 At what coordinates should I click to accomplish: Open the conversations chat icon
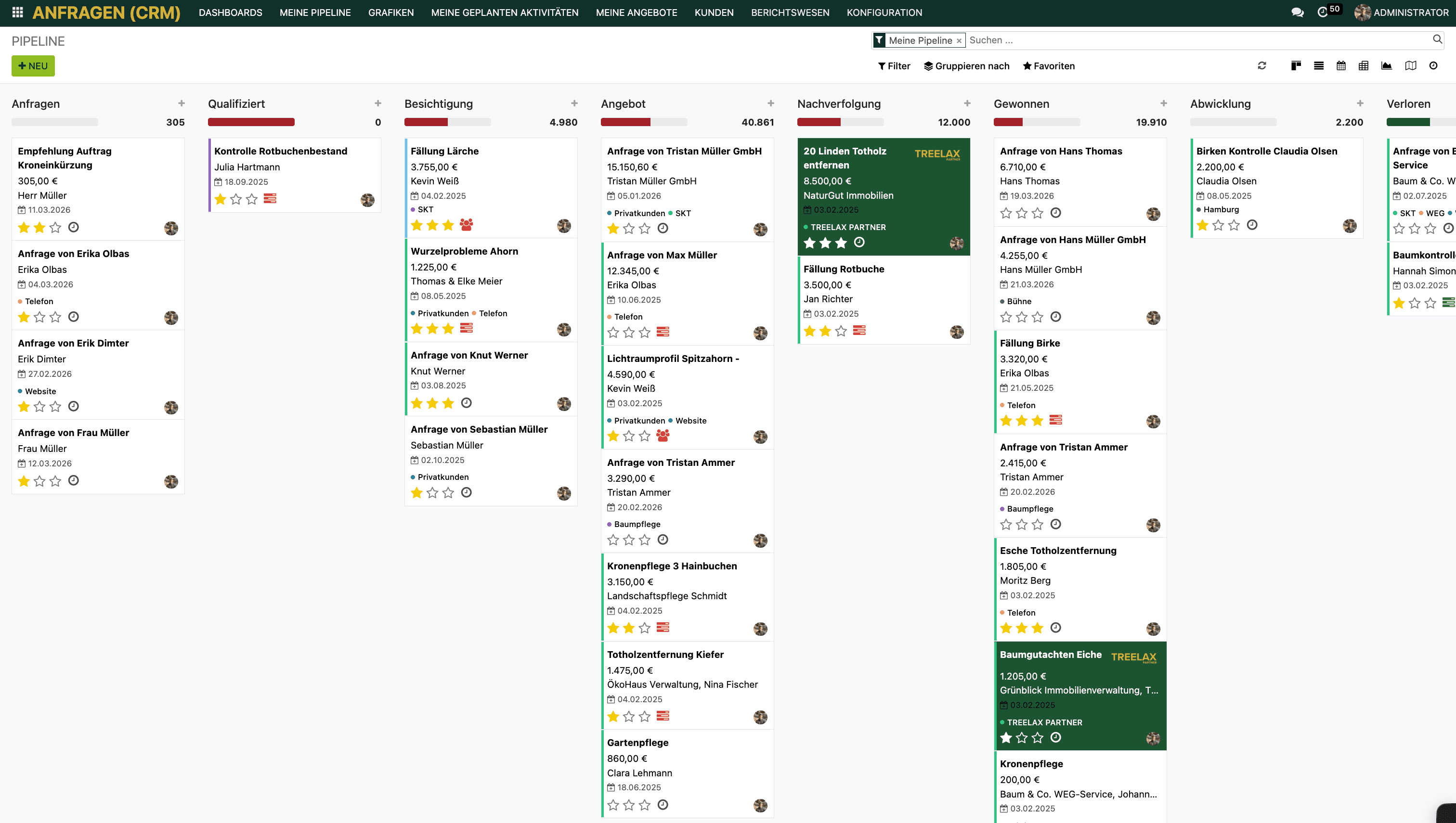click(x=1297, y=13)
